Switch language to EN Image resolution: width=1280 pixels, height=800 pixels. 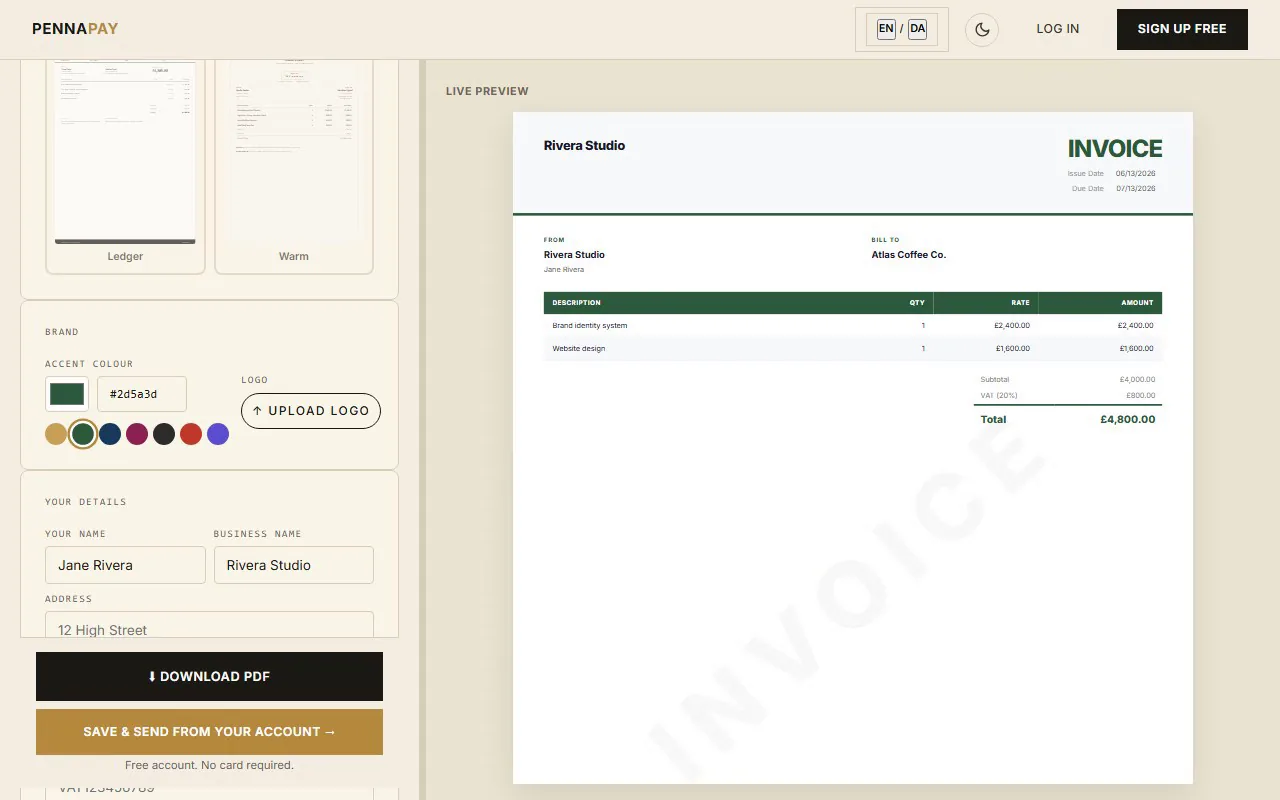click(886, 29)
